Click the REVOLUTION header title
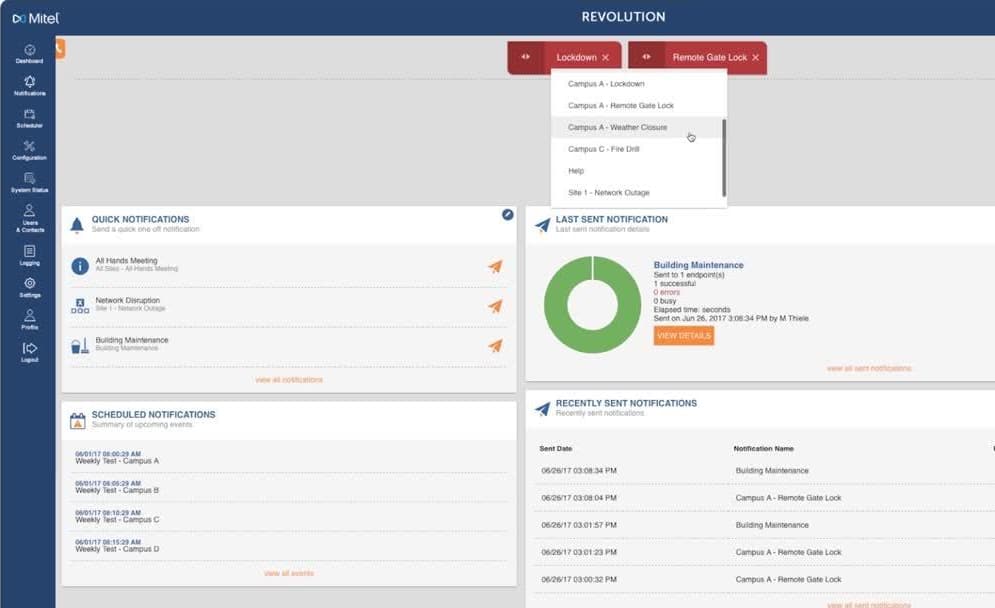Screen dimensions: 995x608 pos(623,17)
